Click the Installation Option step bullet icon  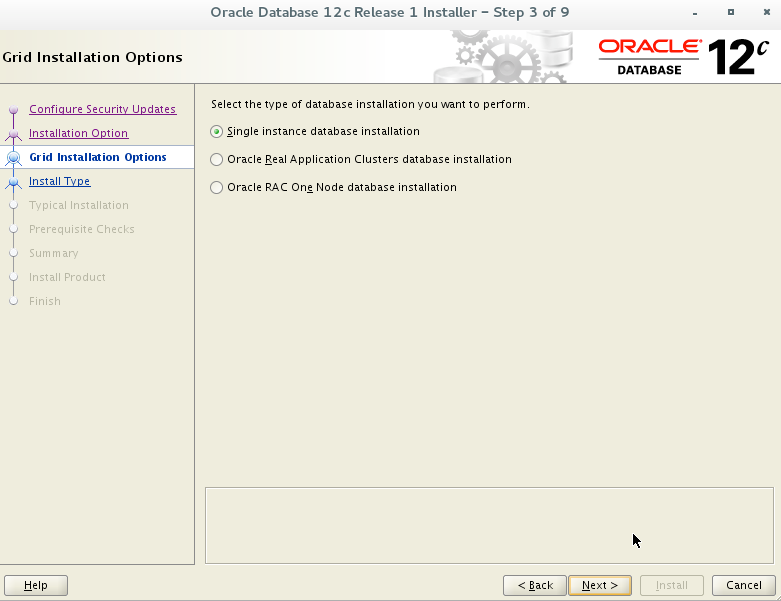pyautogui.click(x=13, y=134)
